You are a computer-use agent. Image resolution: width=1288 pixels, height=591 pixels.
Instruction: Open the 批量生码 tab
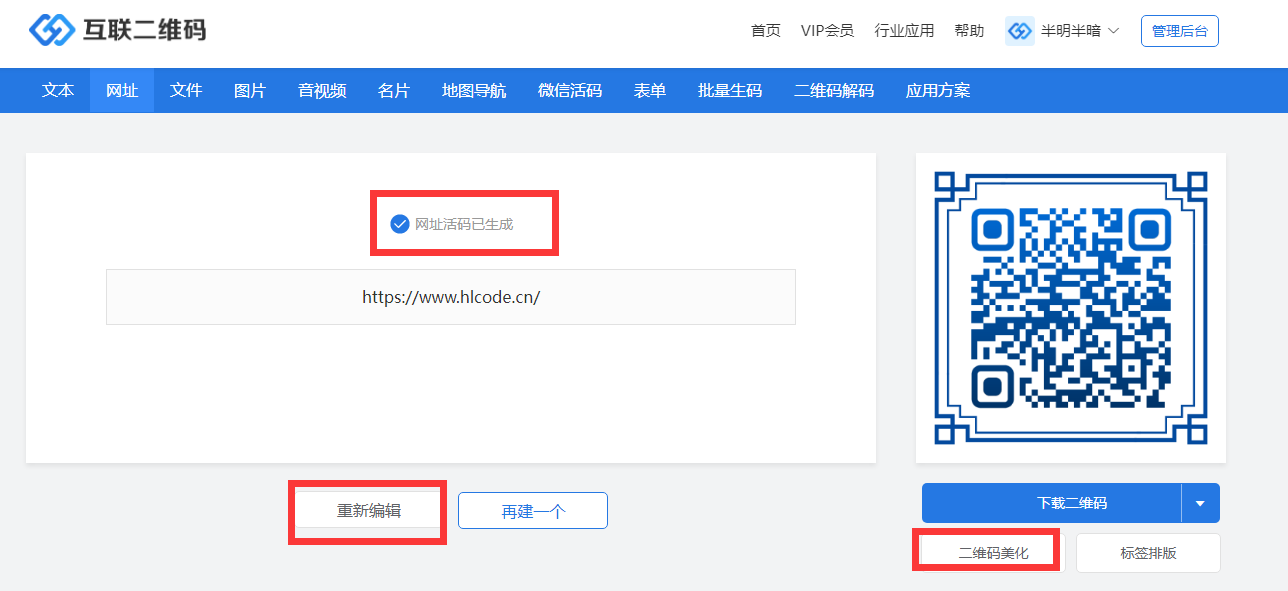coord(730,91)
